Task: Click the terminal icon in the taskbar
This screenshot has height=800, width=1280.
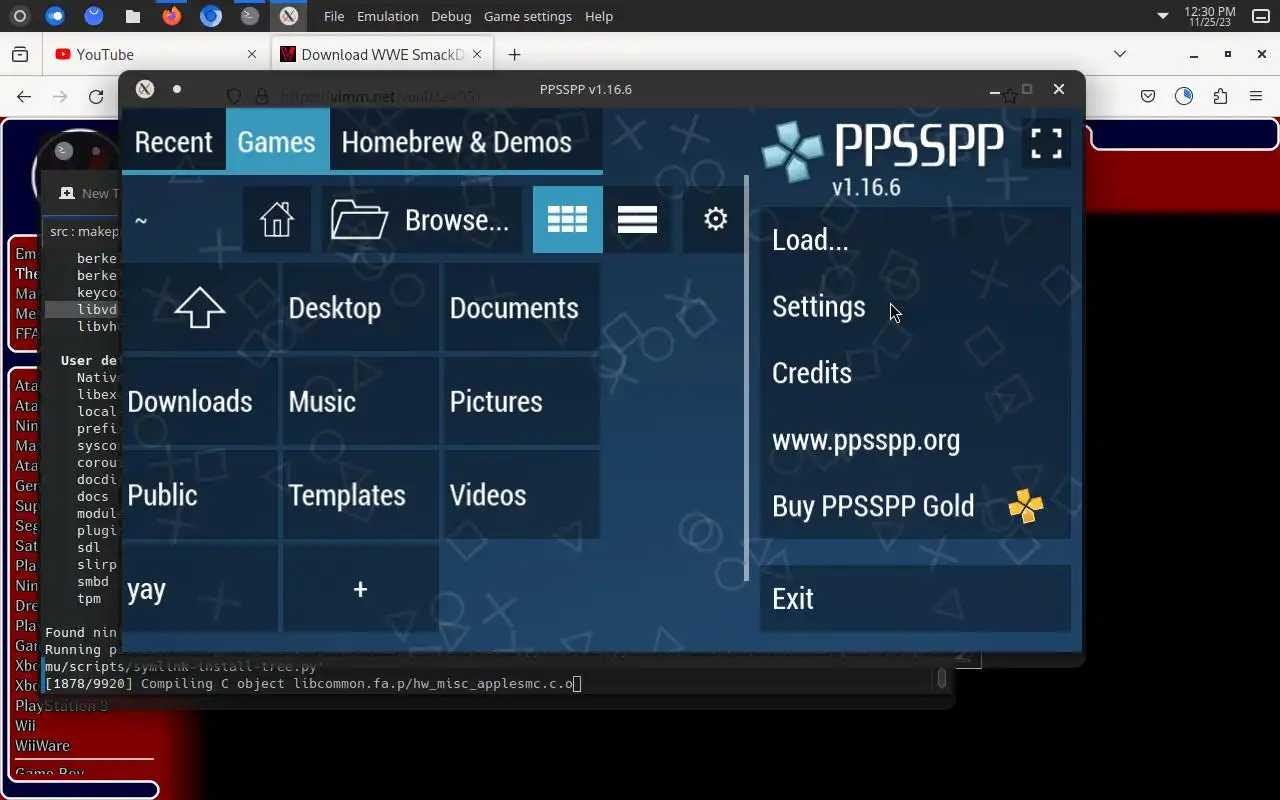Action: coord(250,16)
